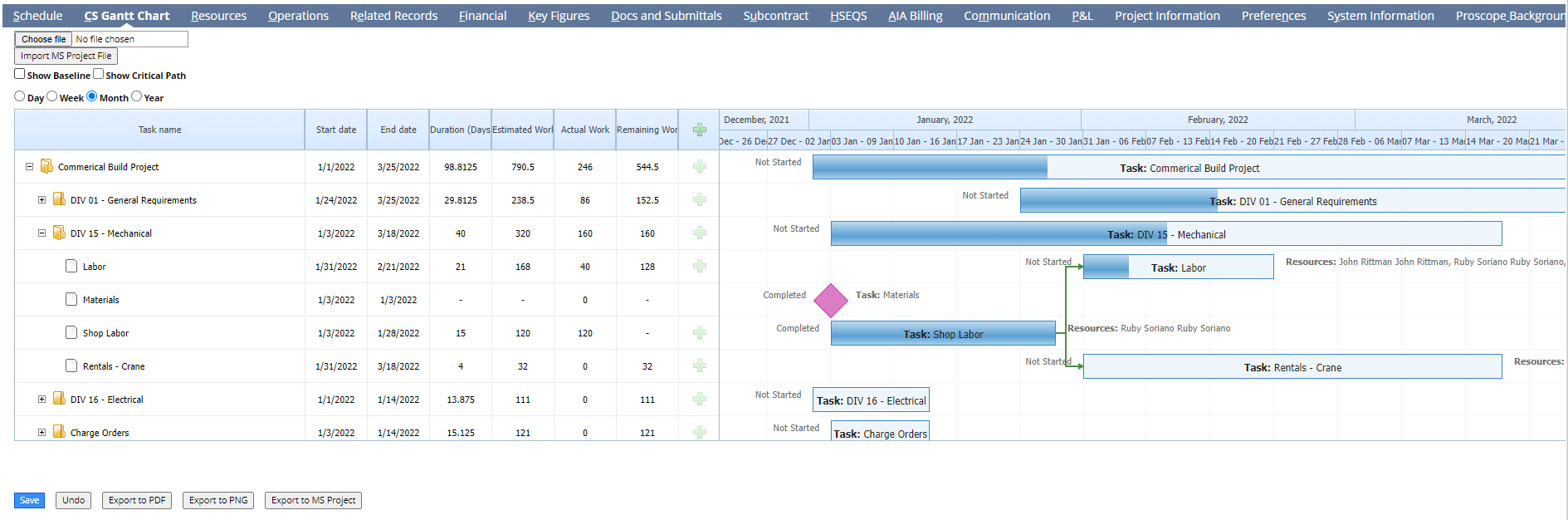Click the Shop Labor end date 1/28/2022

point(398,333)
